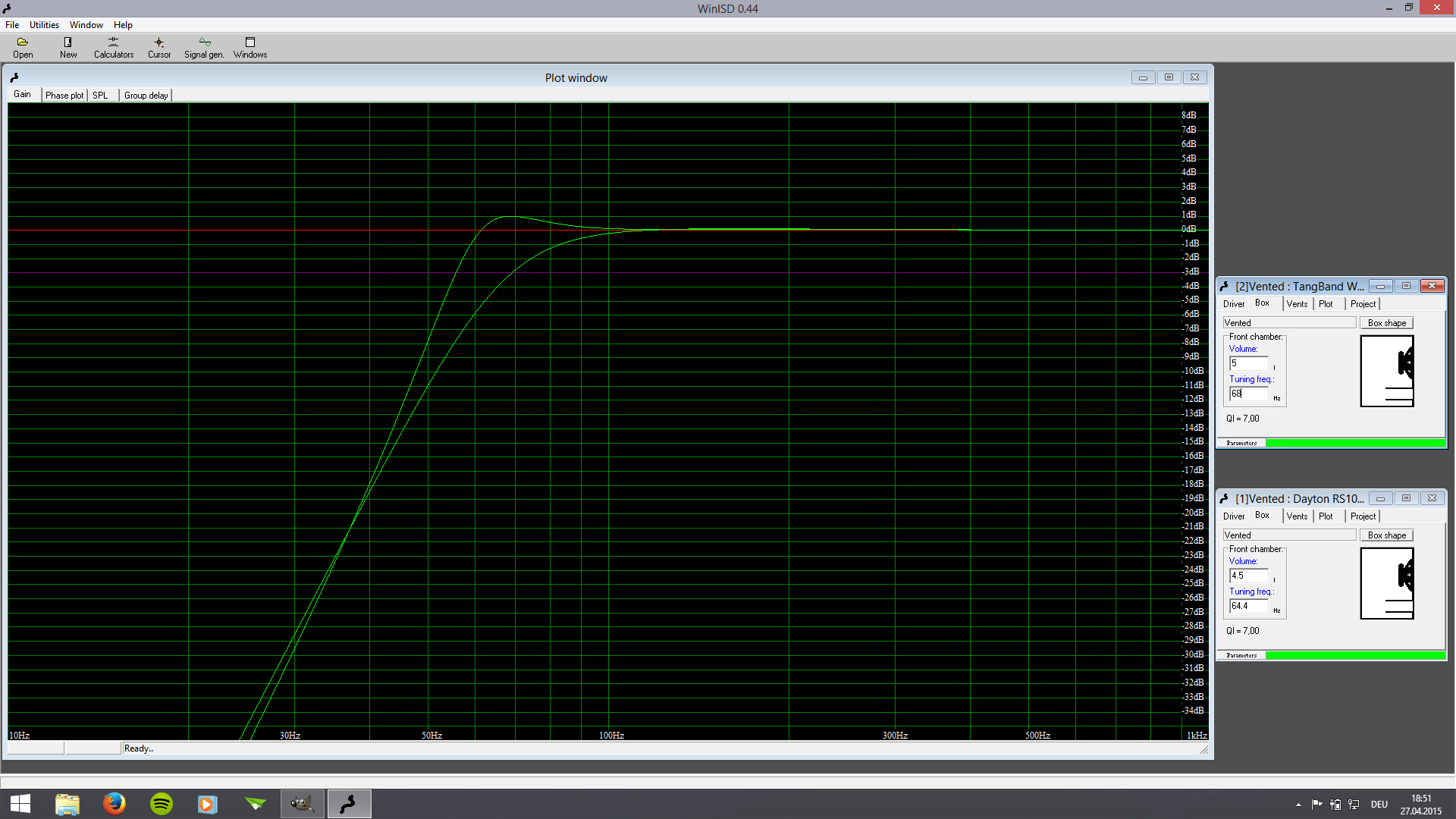Open the Signal generator
This screenshot has height=819, width=1456.
tap(204, 47)
